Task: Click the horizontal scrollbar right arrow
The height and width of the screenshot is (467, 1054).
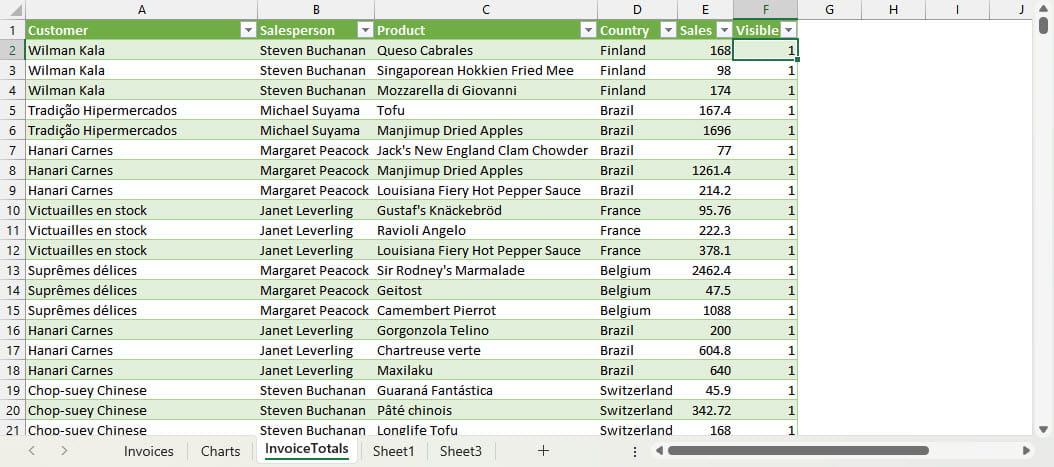Action: pyautogui.click(x=1026, y=451)
